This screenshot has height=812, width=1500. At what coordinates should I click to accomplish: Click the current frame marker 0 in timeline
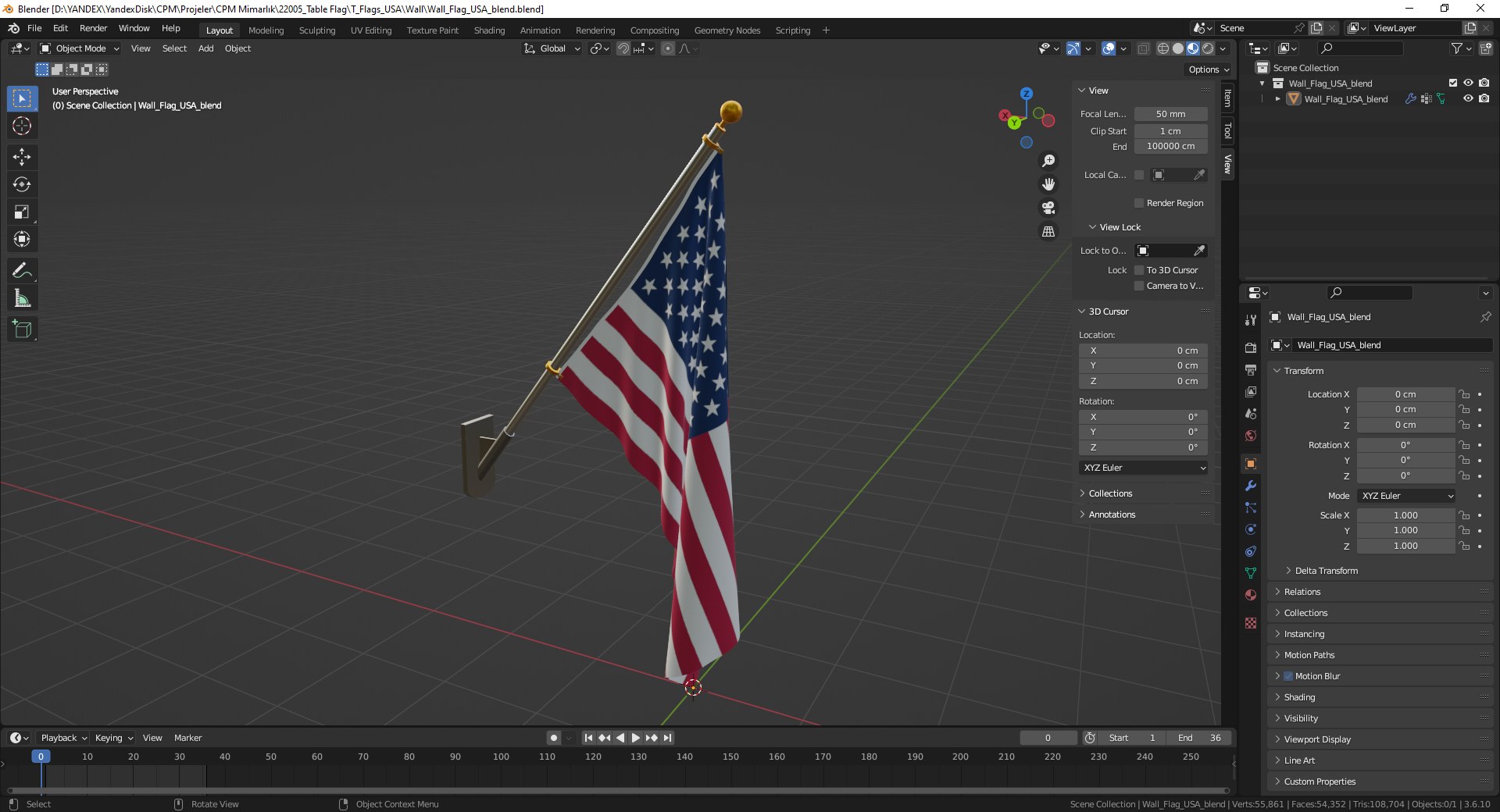pos(41,757)
